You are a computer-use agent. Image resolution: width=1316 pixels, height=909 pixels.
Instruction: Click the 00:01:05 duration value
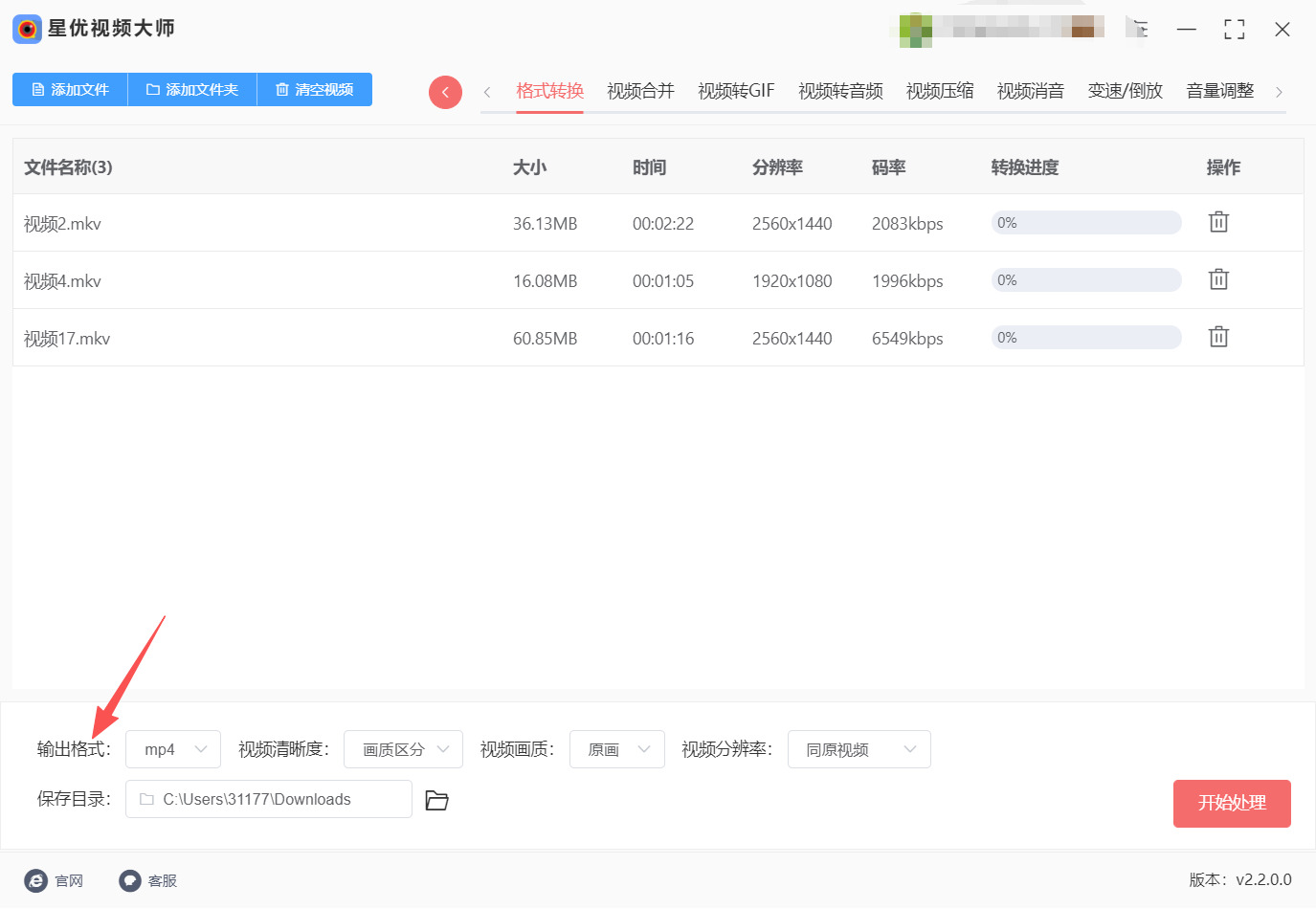point(663,281)
